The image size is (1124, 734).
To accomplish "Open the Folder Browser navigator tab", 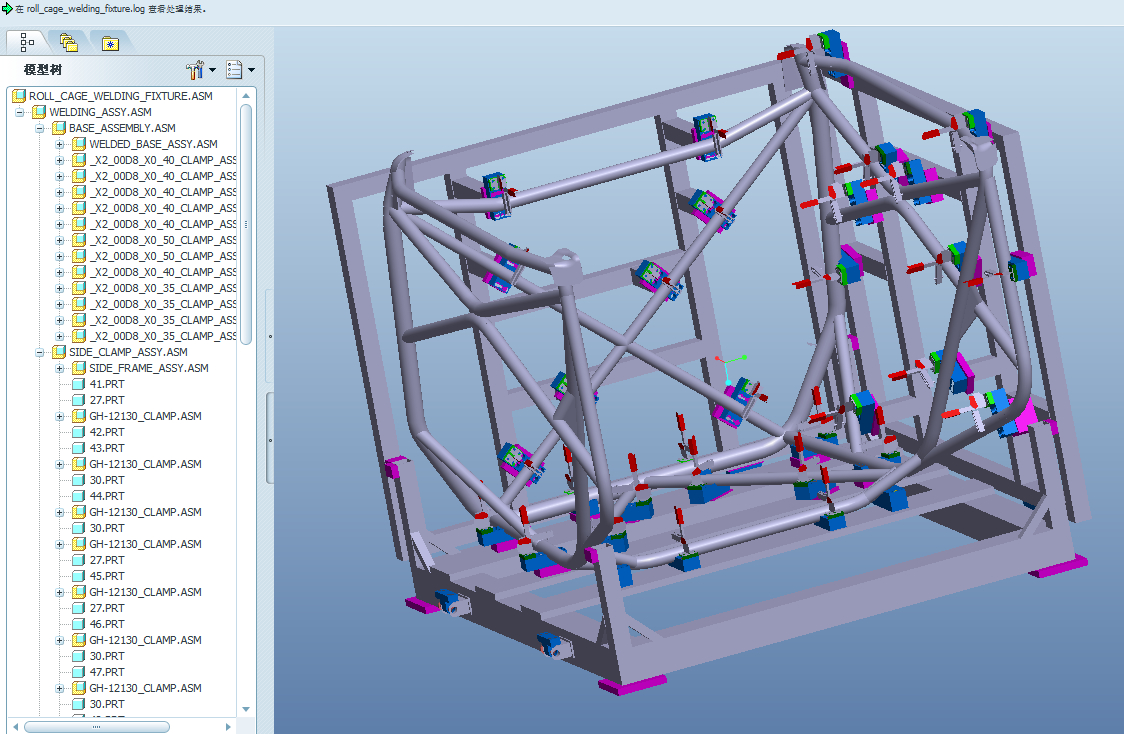I will (69, 43).
